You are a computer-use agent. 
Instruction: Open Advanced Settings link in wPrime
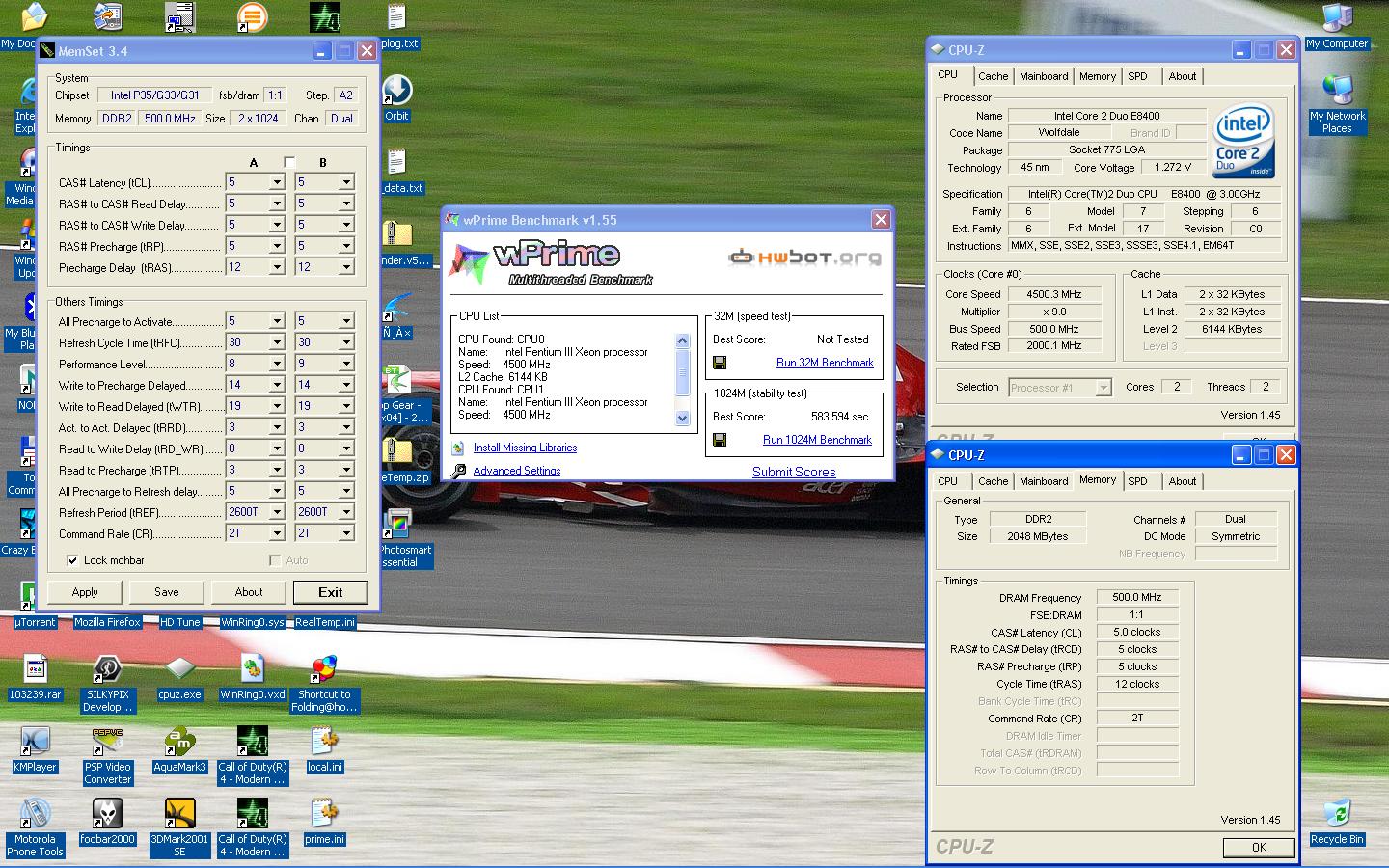[517, 471]
